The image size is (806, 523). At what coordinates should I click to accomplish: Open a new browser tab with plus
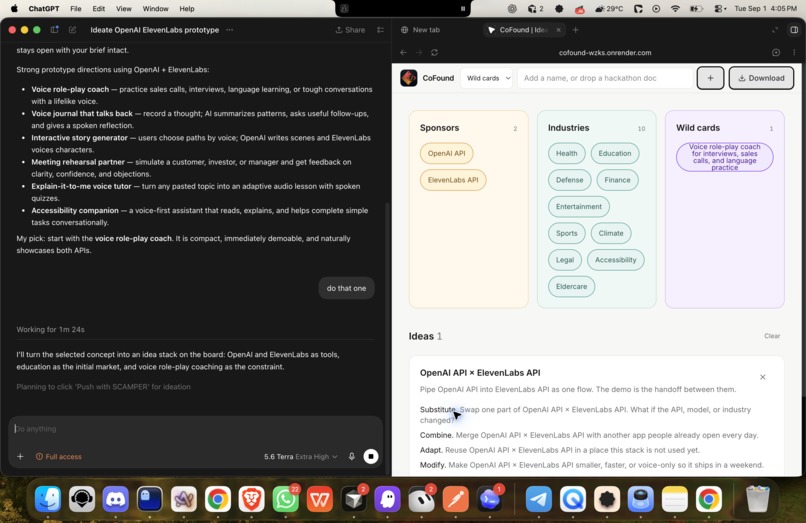click(x=576, y=30)
